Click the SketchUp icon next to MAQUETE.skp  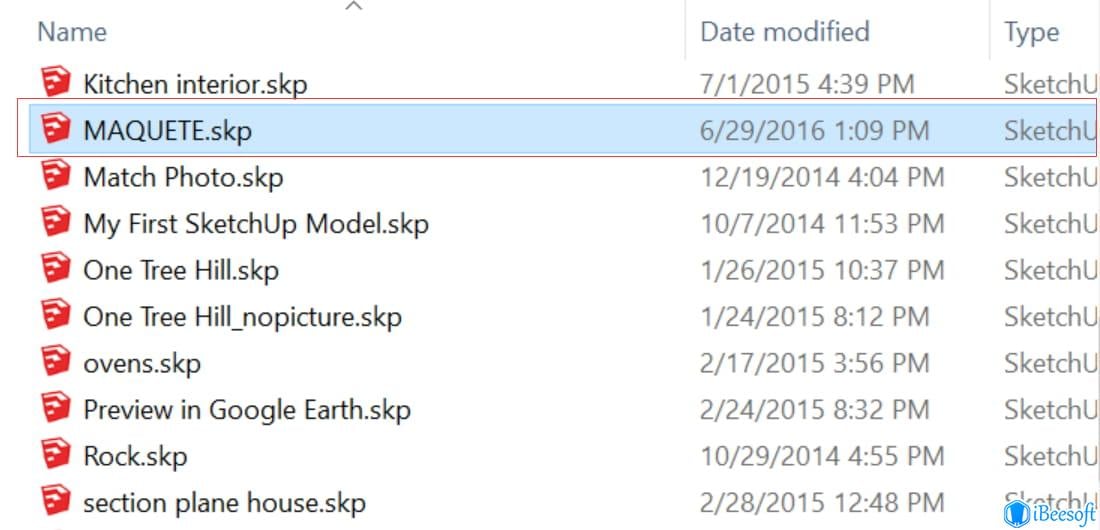click(x=55, y=128)
